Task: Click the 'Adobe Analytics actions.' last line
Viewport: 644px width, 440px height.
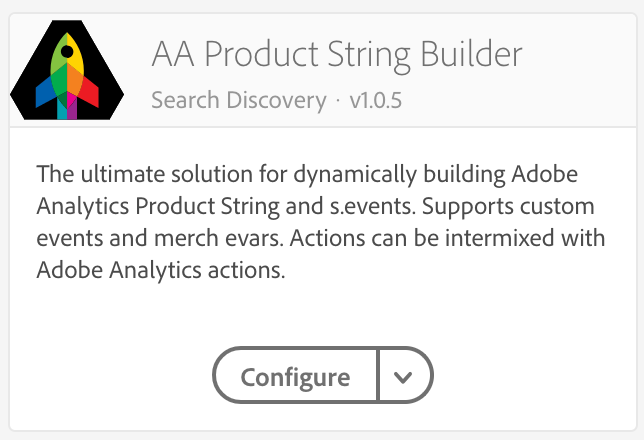Action: coord(161,270)
